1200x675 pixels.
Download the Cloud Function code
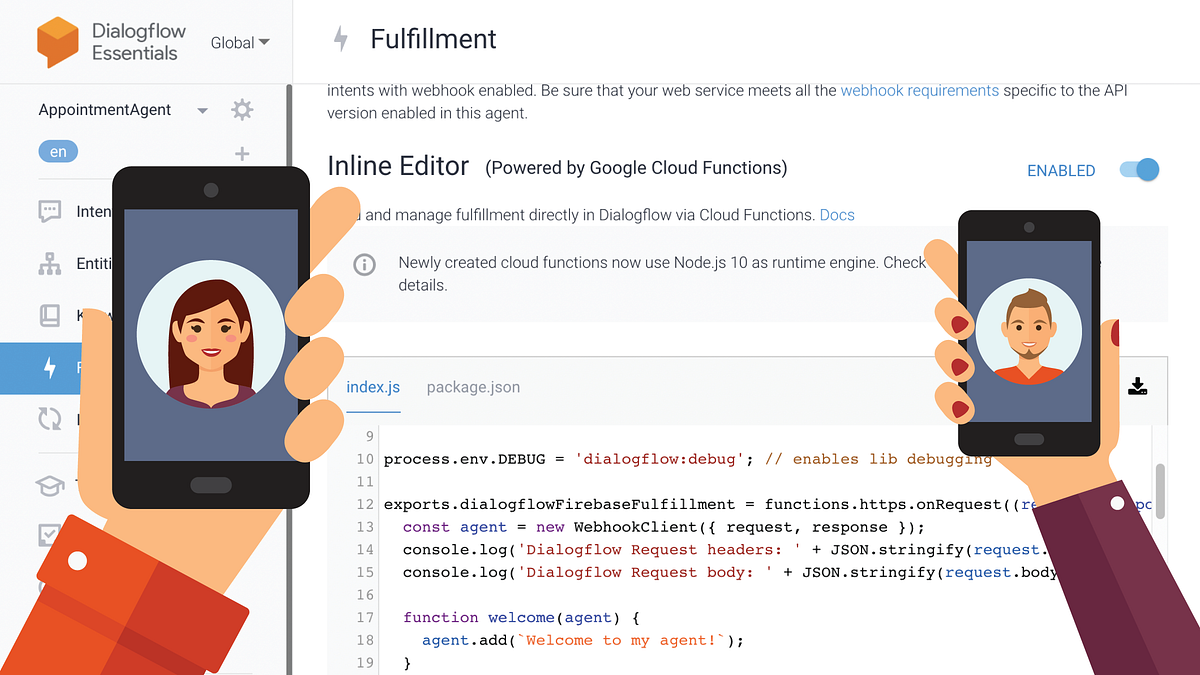pos(1138,385)
